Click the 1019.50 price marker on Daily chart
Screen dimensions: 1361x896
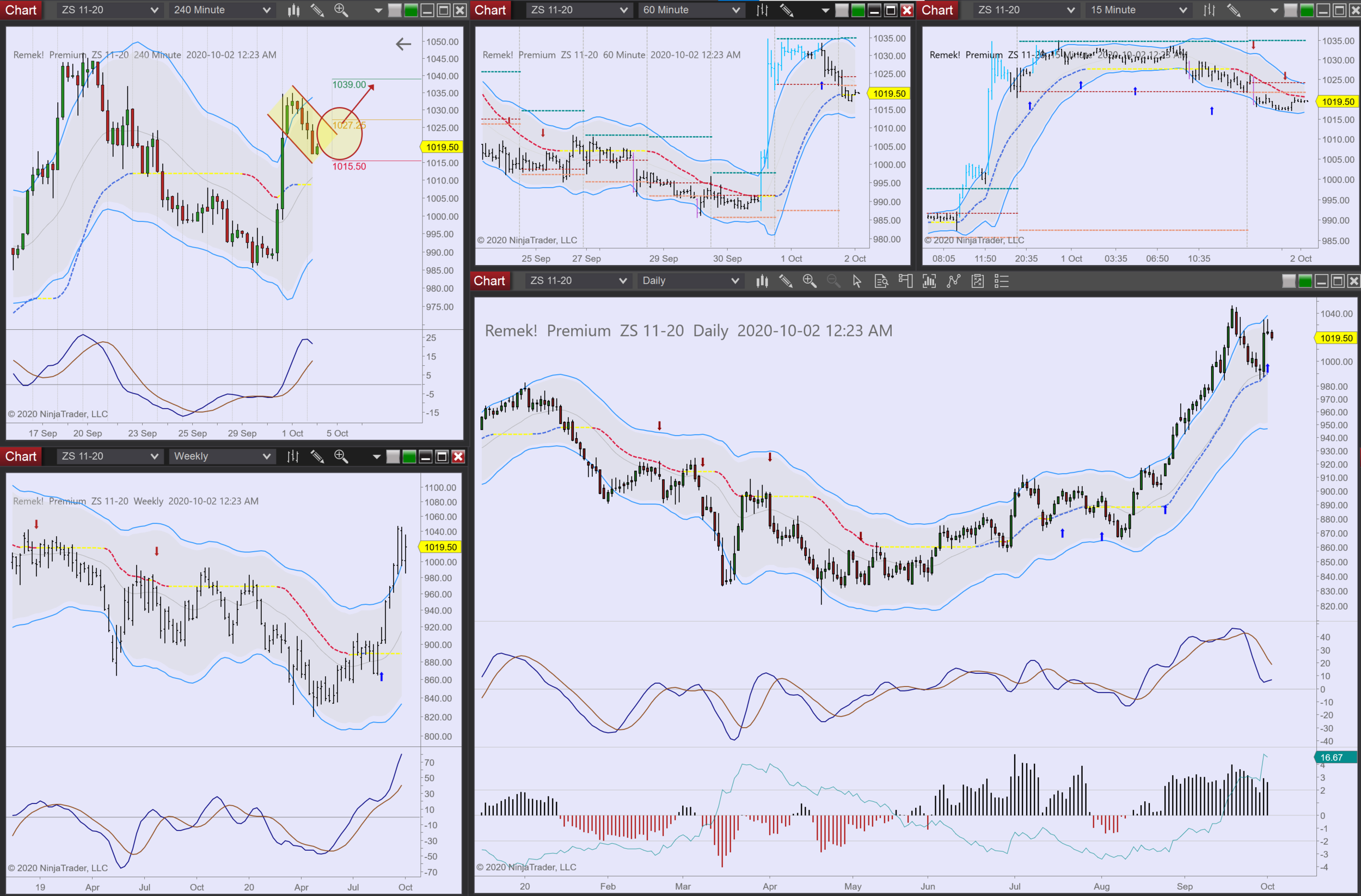click(1336, 339)
